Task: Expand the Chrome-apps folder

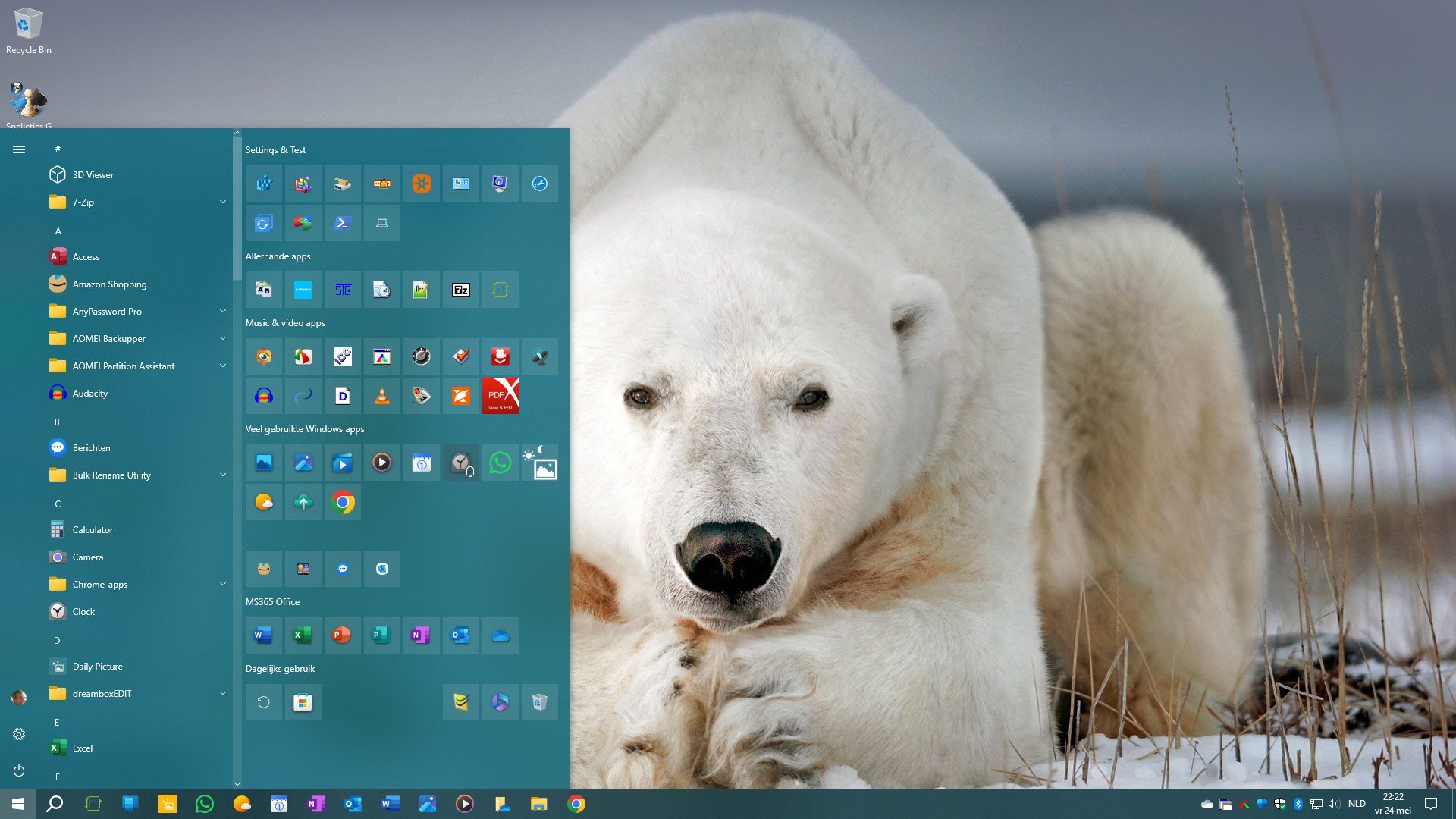Action: (x=222, y=584)
